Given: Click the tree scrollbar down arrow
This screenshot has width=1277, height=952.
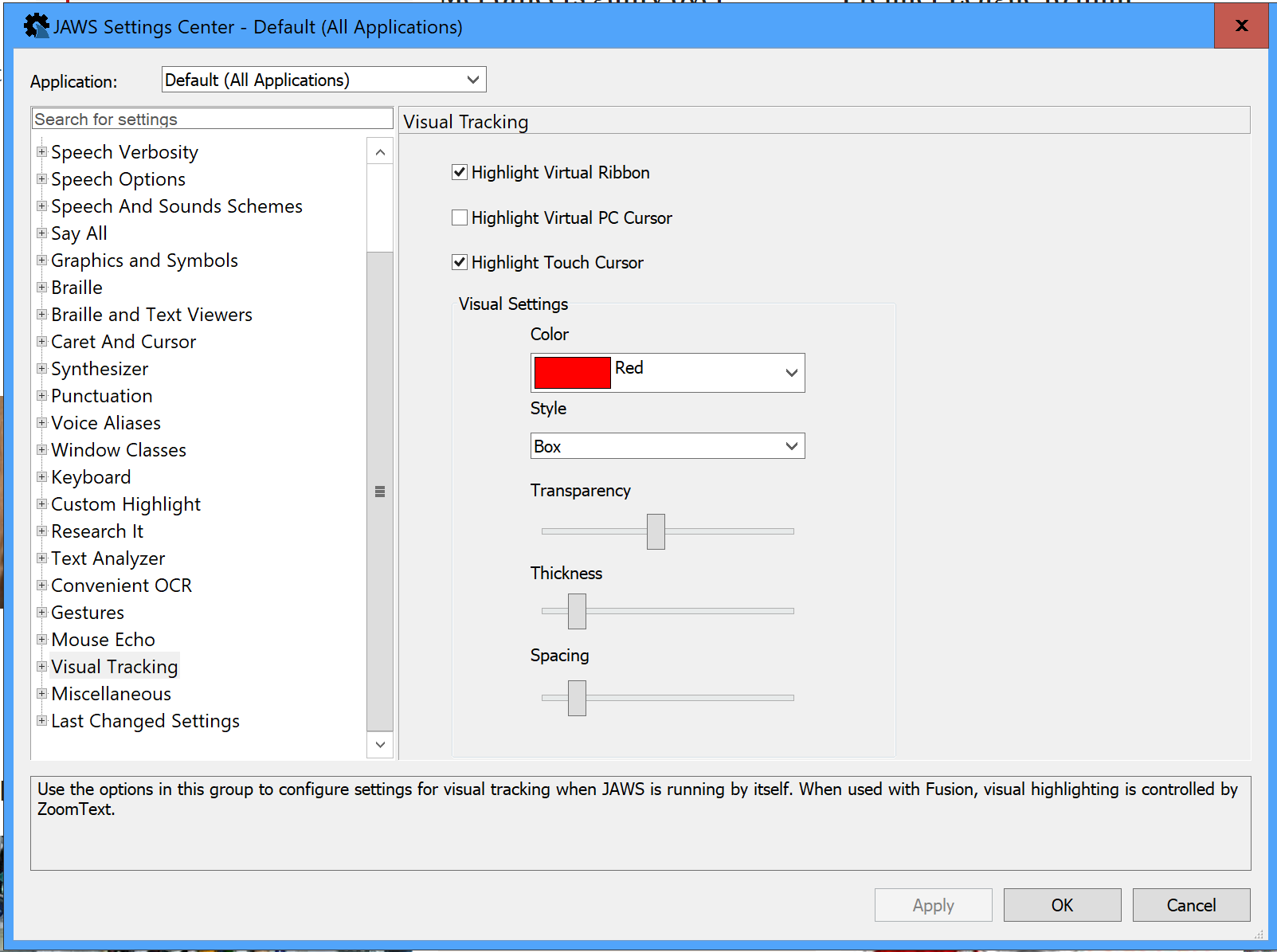Looking at the screenshot, I should [380, 745].
